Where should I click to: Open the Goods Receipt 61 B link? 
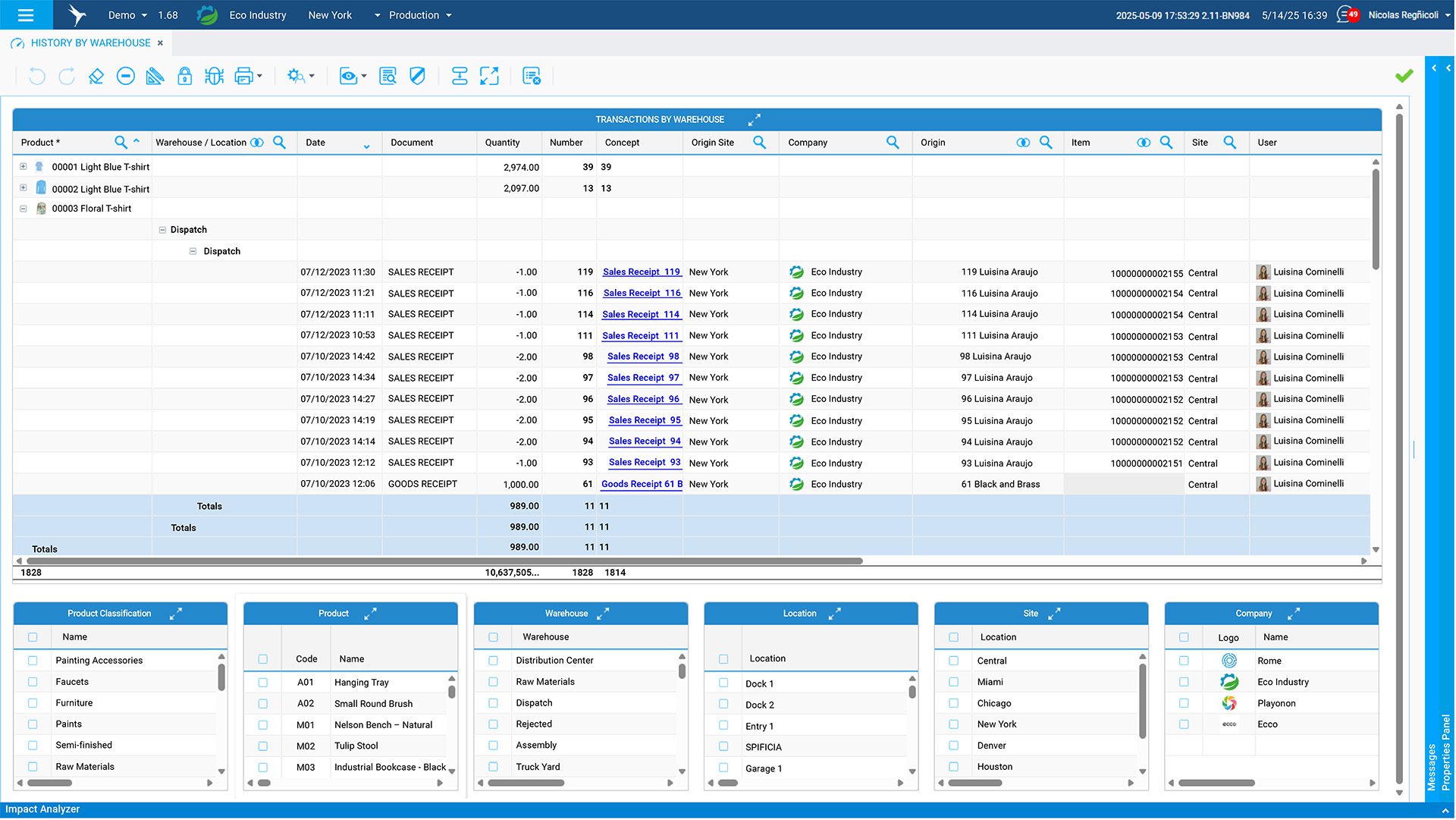(x=642, y=485)
